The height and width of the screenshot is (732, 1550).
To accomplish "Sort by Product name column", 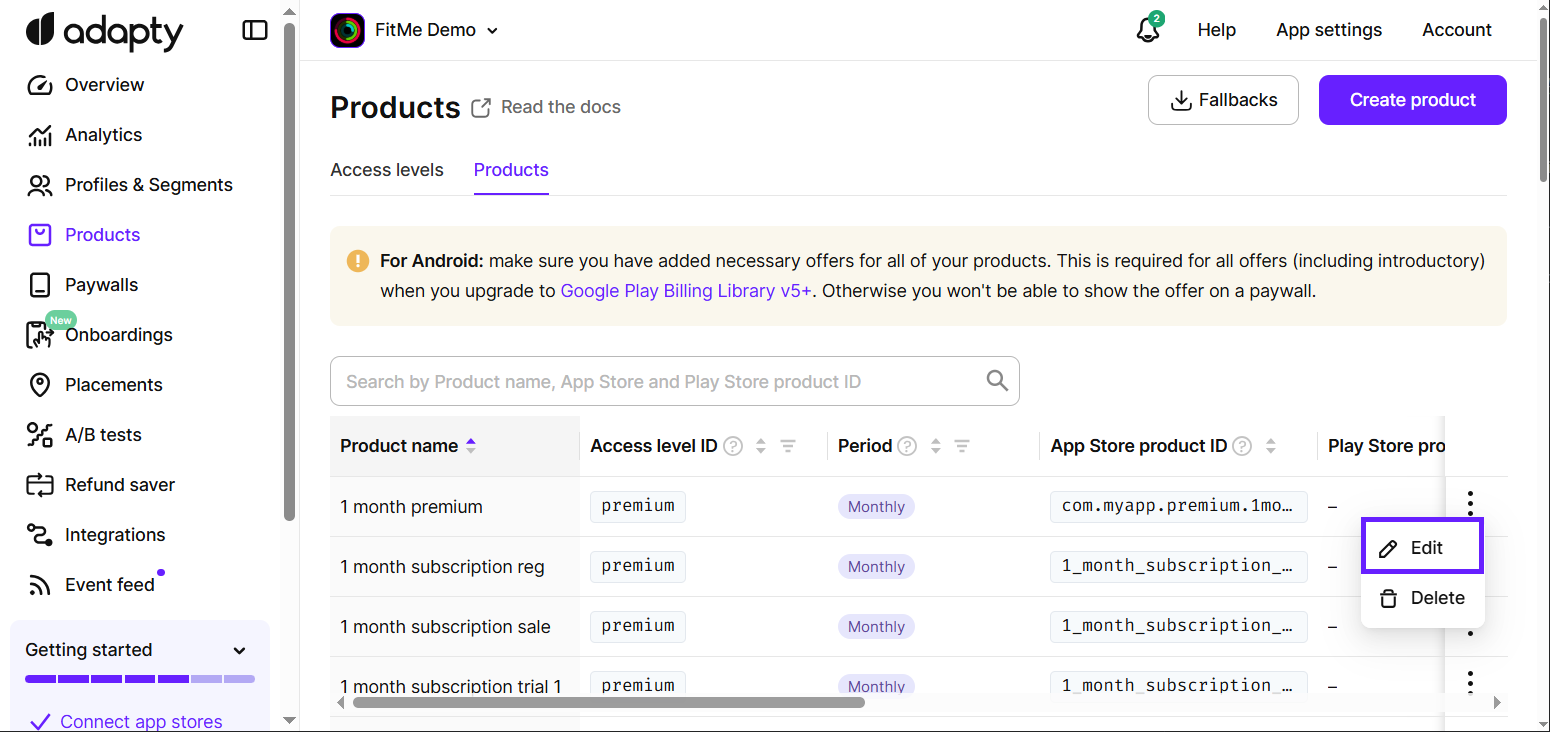I will pyautogui.click(x=471, y=446).
